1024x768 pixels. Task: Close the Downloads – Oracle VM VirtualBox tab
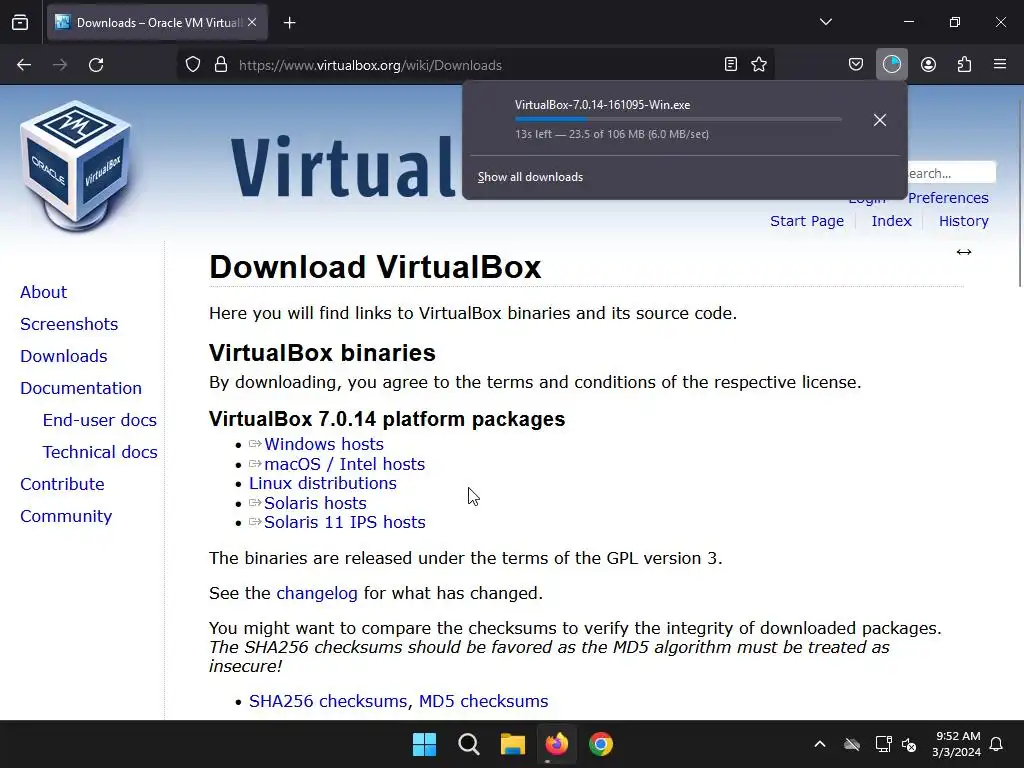pyautogui.click(x=252, y=22)
